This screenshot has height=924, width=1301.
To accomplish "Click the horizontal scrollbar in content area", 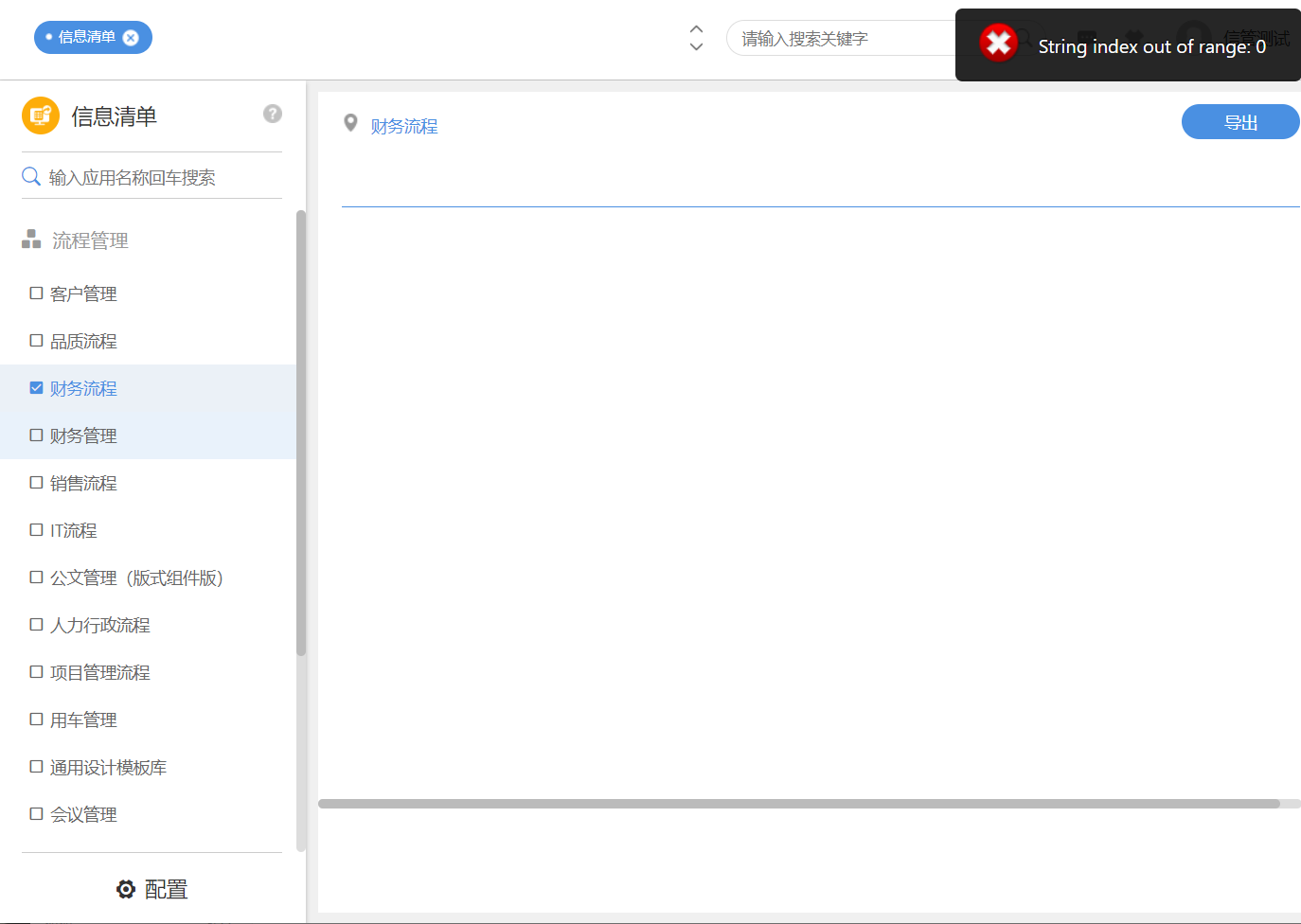I will (799, 804).
